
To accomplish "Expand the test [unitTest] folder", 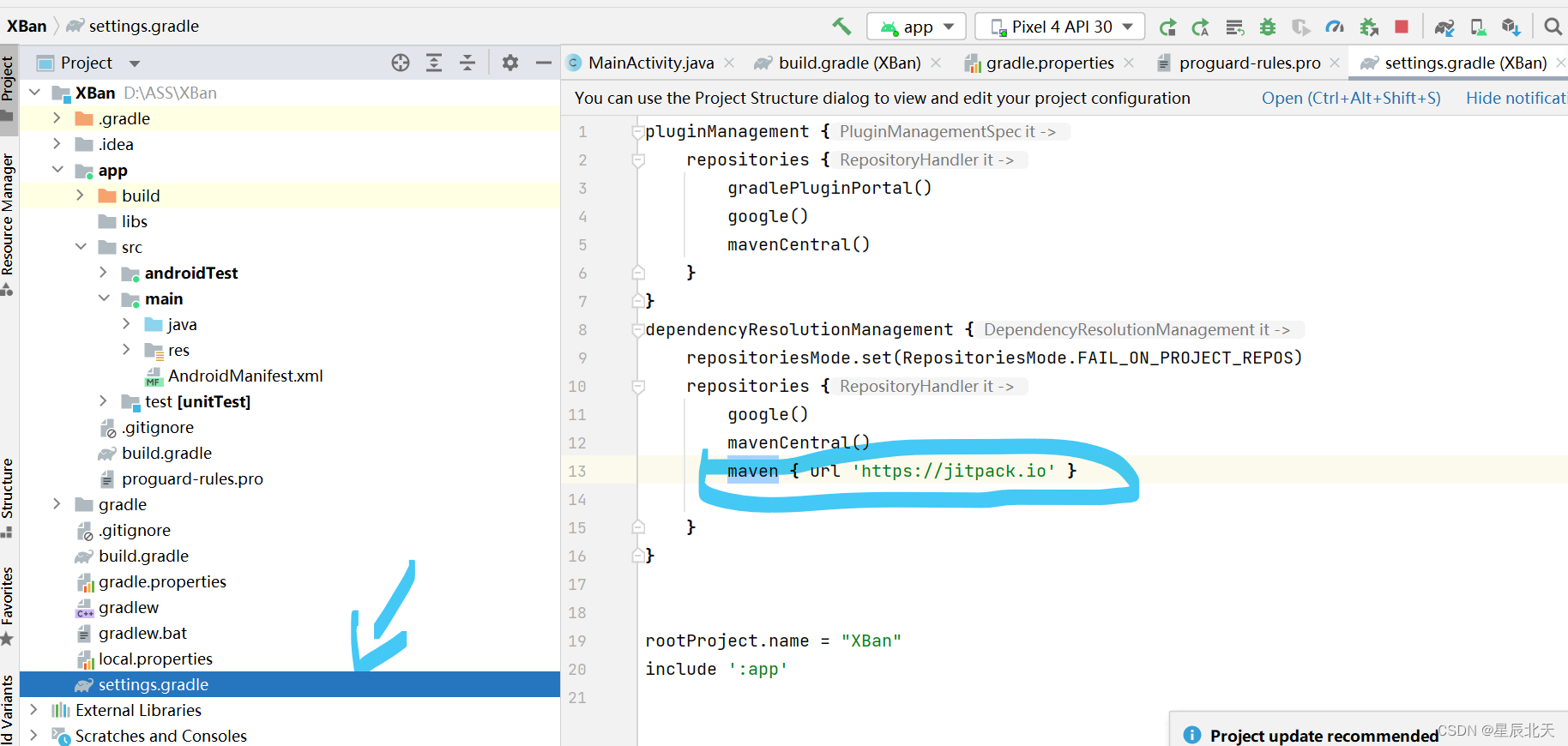I will (x=103, y=400).
